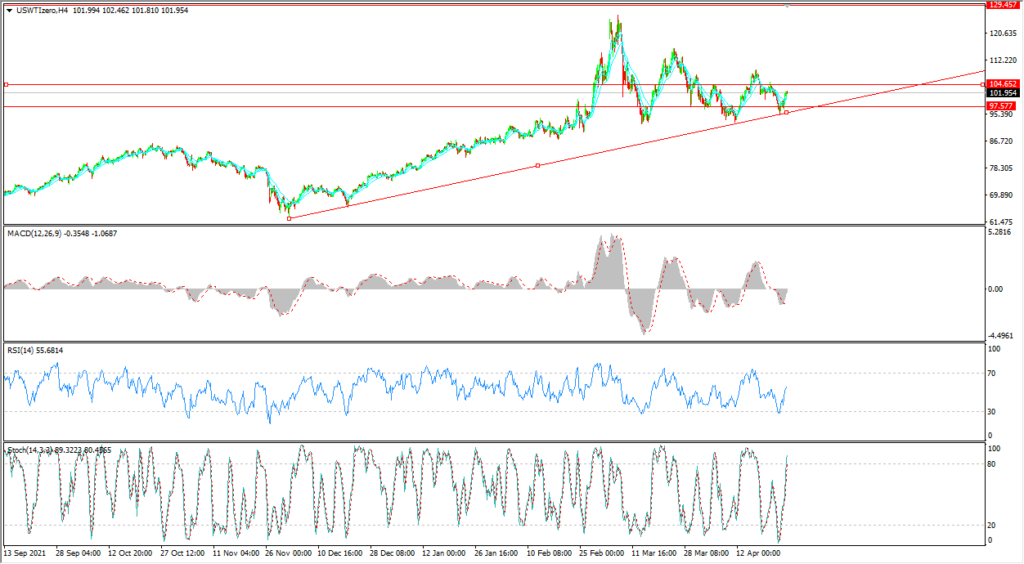Click the 86.720 price scale value
The height and width of the screenshot is (564, 1024).
click(1002, 141)
